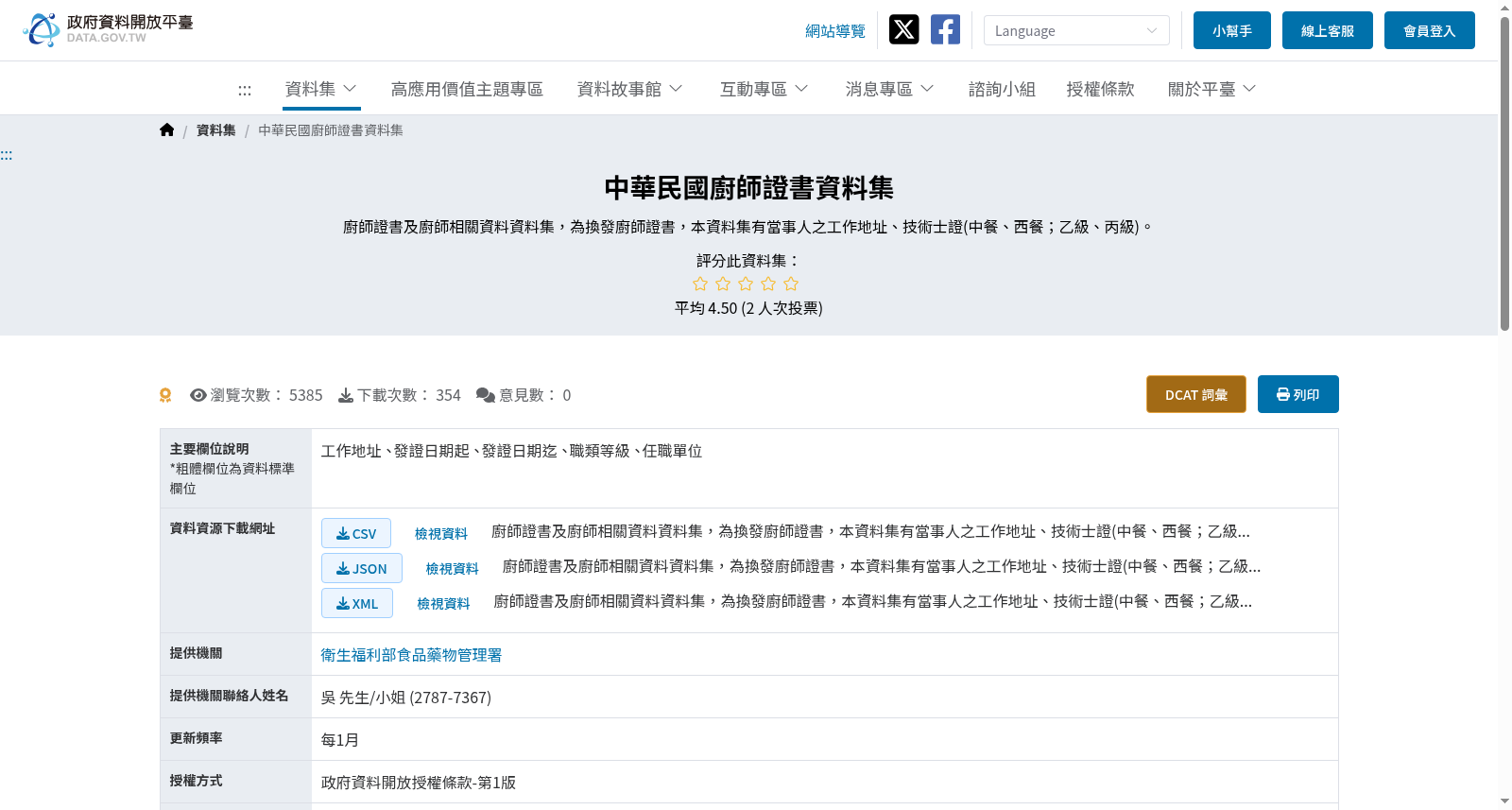Open 衛生福利部食品藥物管理署 agency link

pos(411,655)
